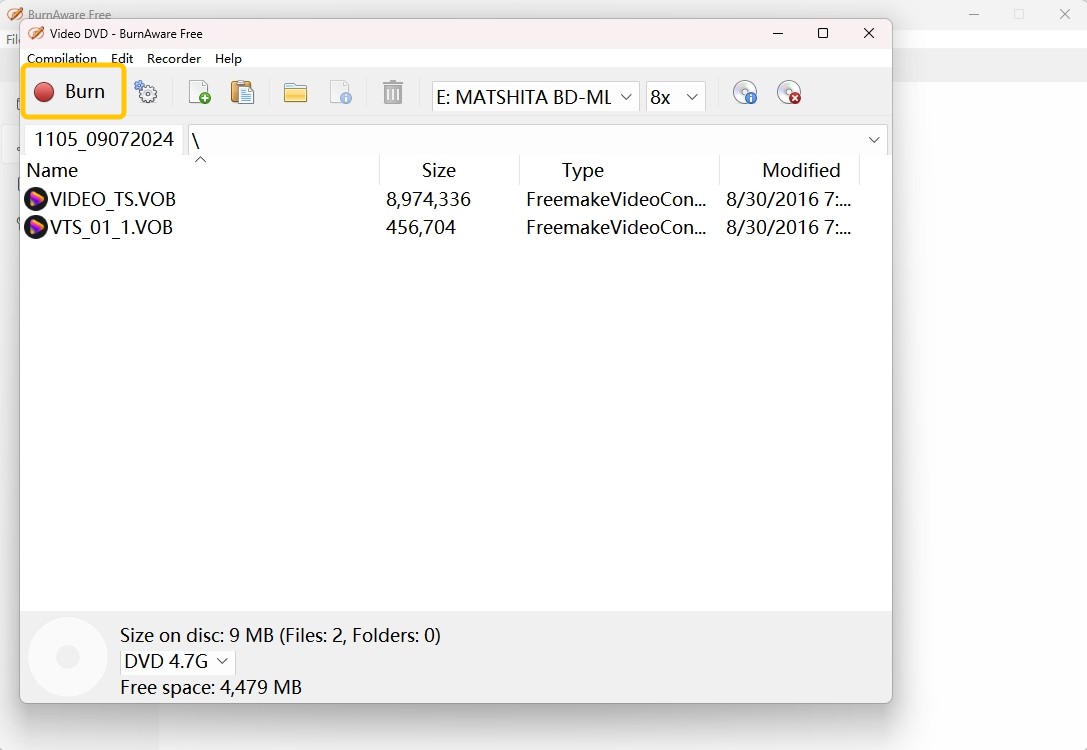The image size is (1087, 750).
Task: View file information
Action: 341,92
